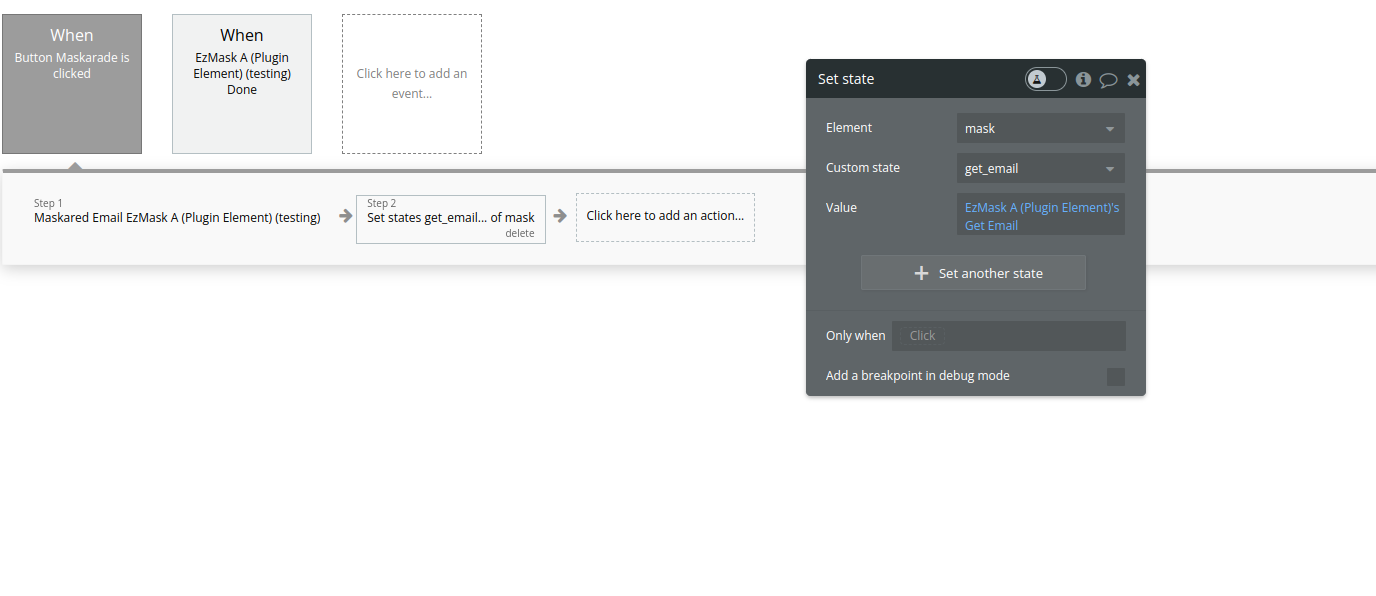Expand the Element dropdown arrow
Viewport: 1376px width, 596px height.
(1110, 128)
